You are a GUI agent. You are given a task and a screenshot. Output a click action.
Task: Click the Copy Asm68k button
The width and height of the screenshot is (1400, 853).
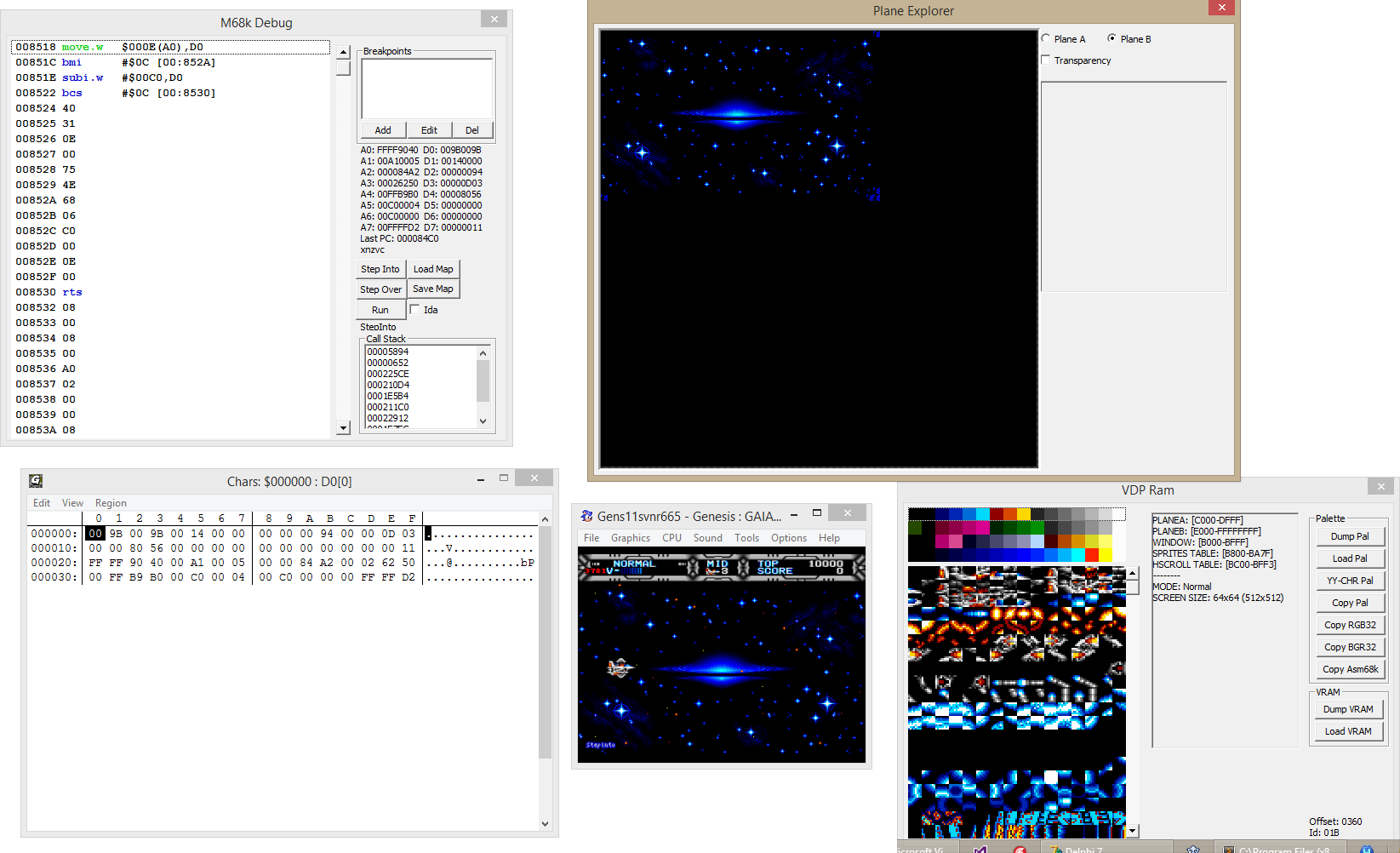point(1350,669)
